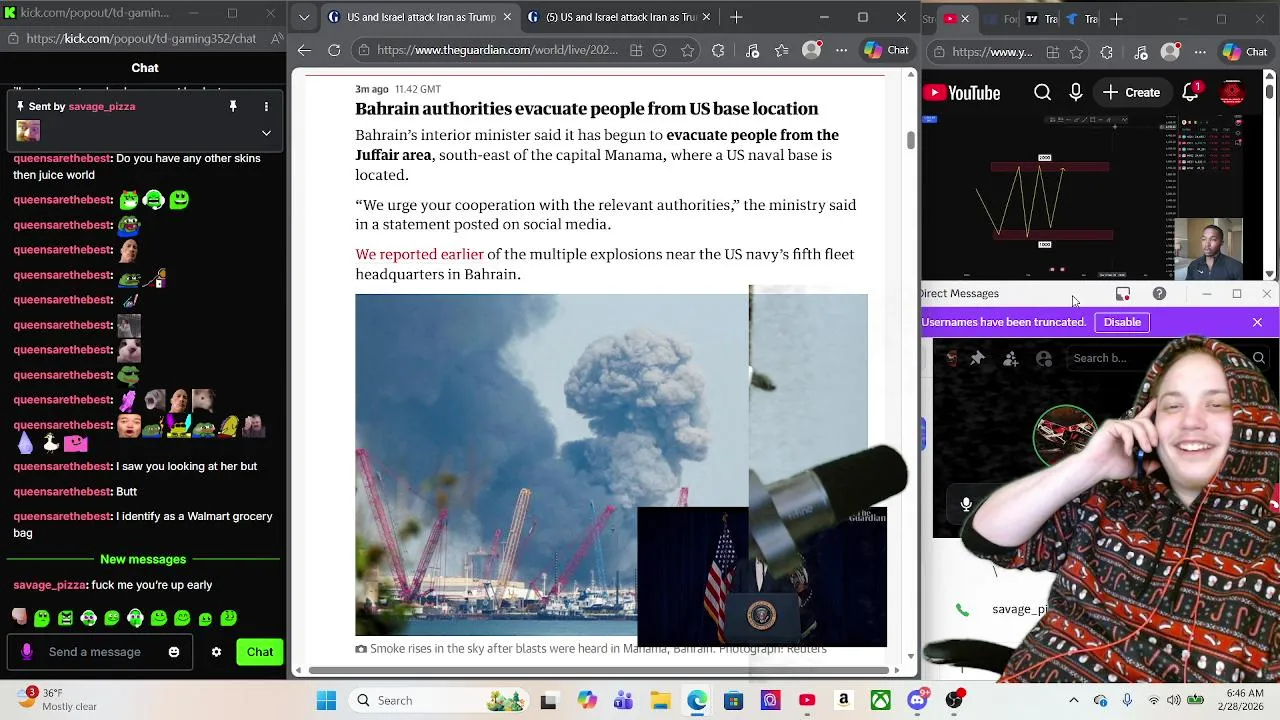Click the green phone icon beside savage_pizza
Viewport: 1280px width, 720px height.
point(962,610)
